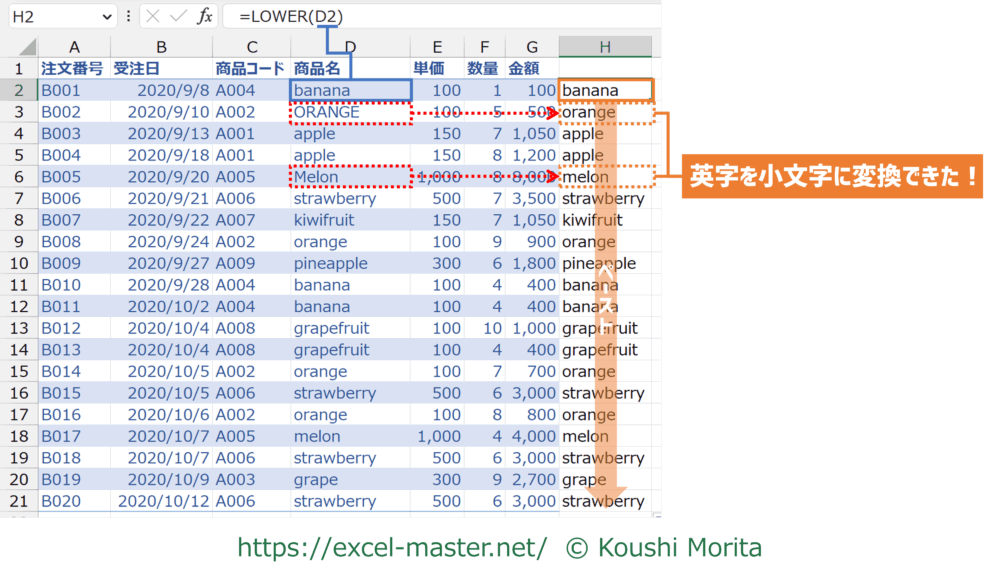1000x563 pixels.
Task: Click the Enter checkmark icon in formula bar
Action: (x=178, y=17)
